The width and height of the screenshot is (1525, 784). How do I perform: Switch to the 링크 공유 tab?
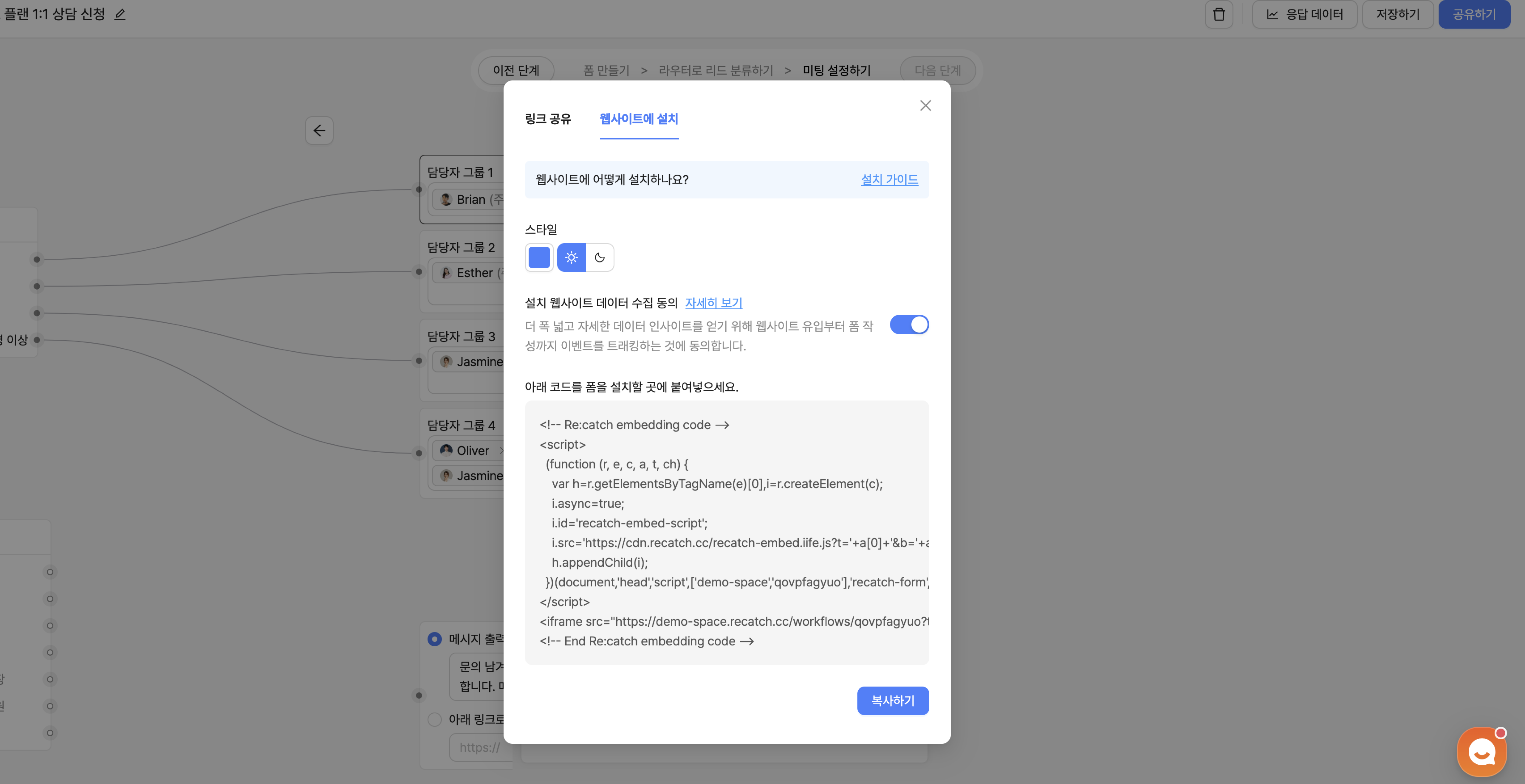tap(548, 119)
